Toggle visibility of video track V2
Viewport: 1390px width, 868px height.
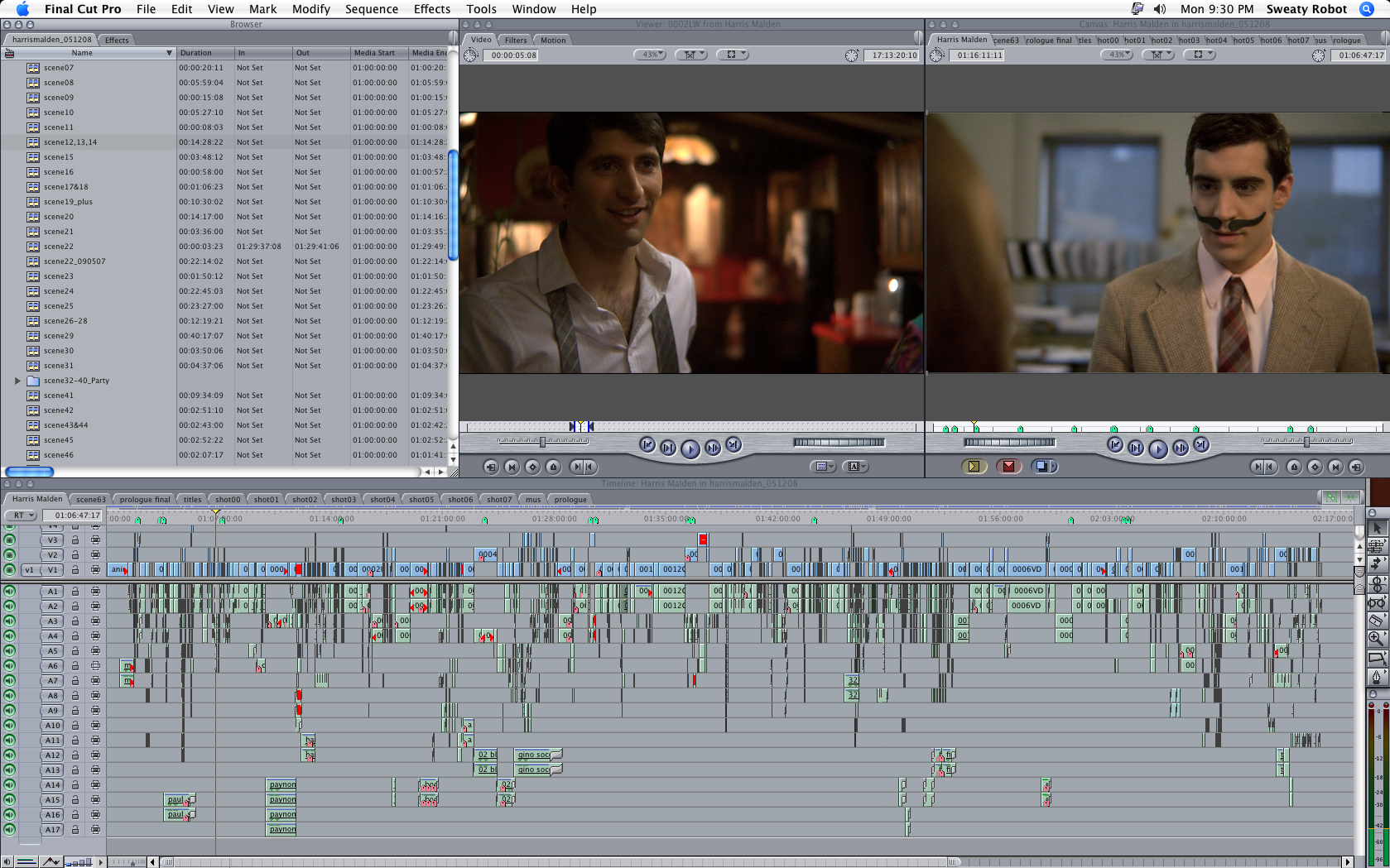[x=10, y=555]
